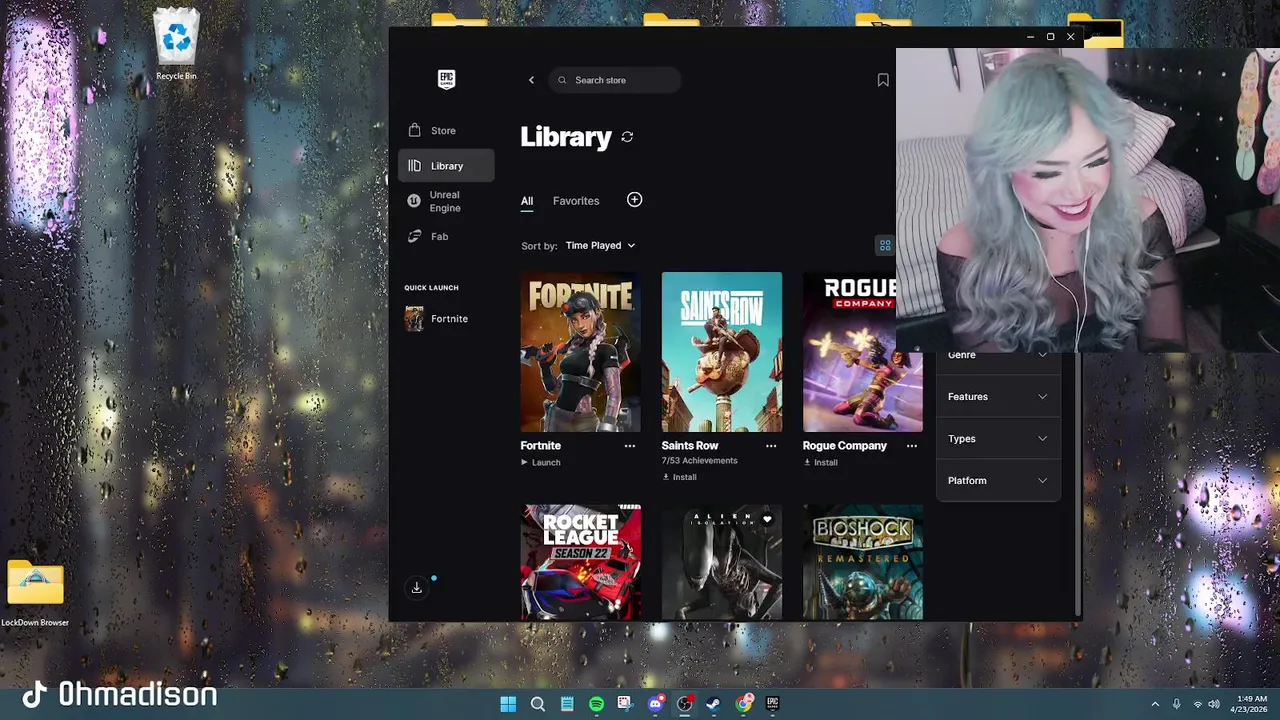The height and width of the screenshot is (720, 1280).
Task: Open LockDown Browser desktop shortcut
Action: (x=35, y=594)
